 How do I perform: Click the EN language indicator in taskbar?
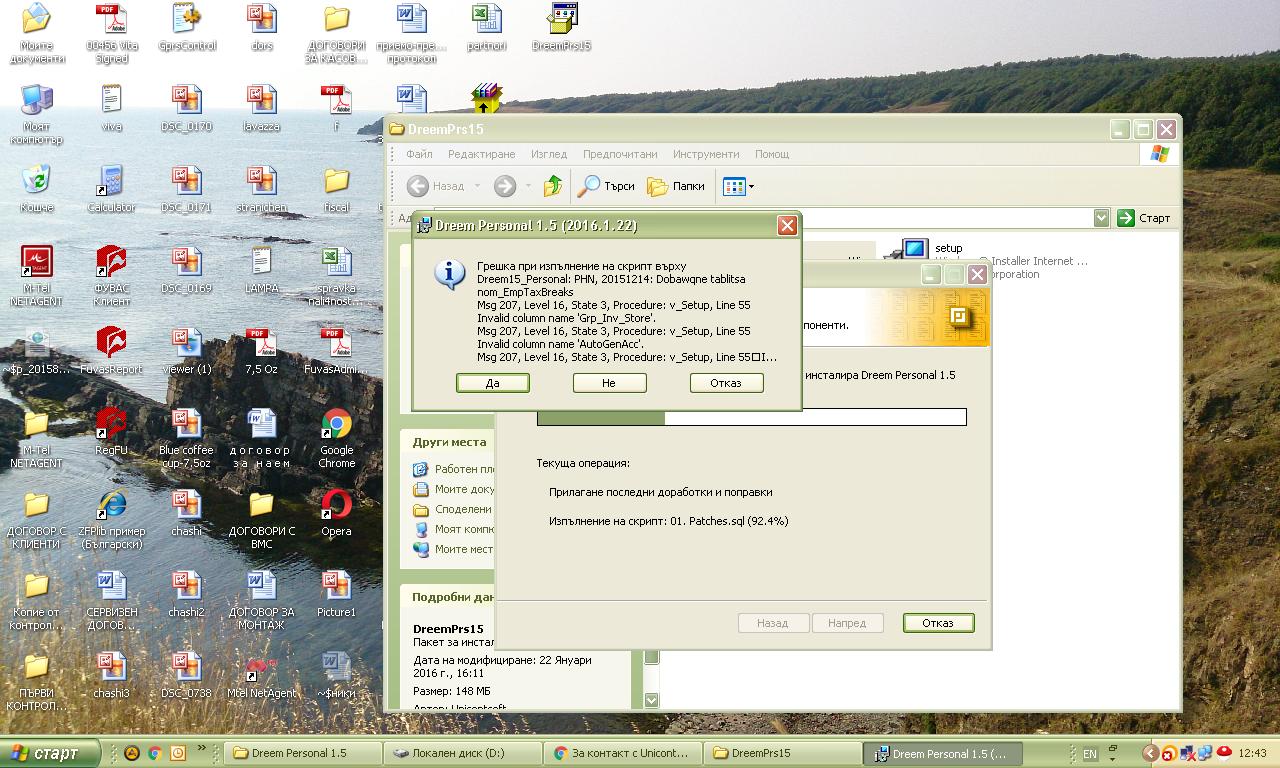(x=1090, y=754)
